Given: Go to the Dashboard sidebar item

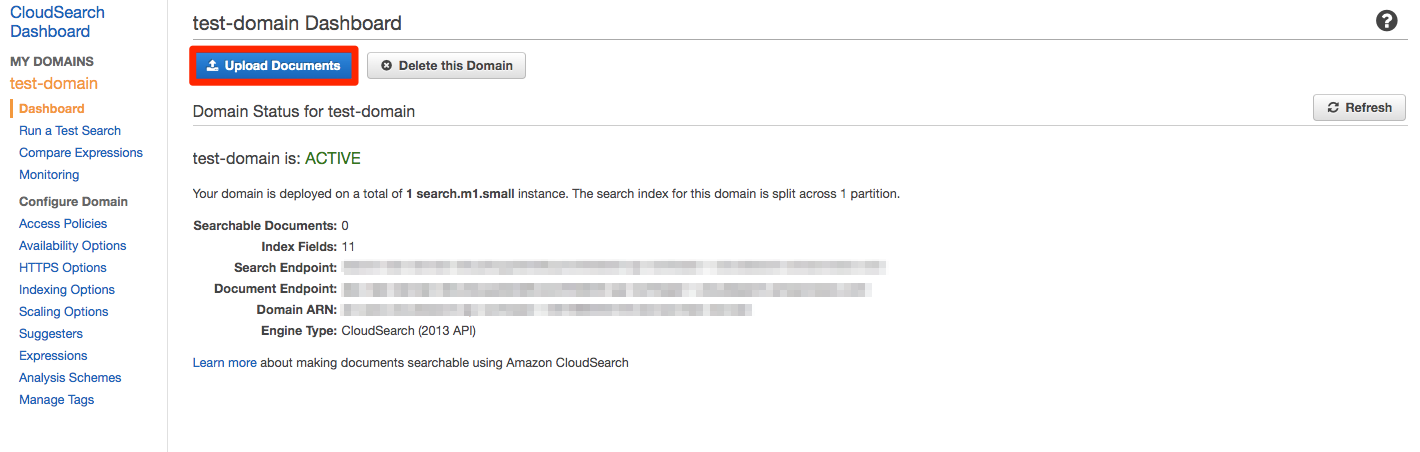Looking at the screenshot, I should point(52,109).
